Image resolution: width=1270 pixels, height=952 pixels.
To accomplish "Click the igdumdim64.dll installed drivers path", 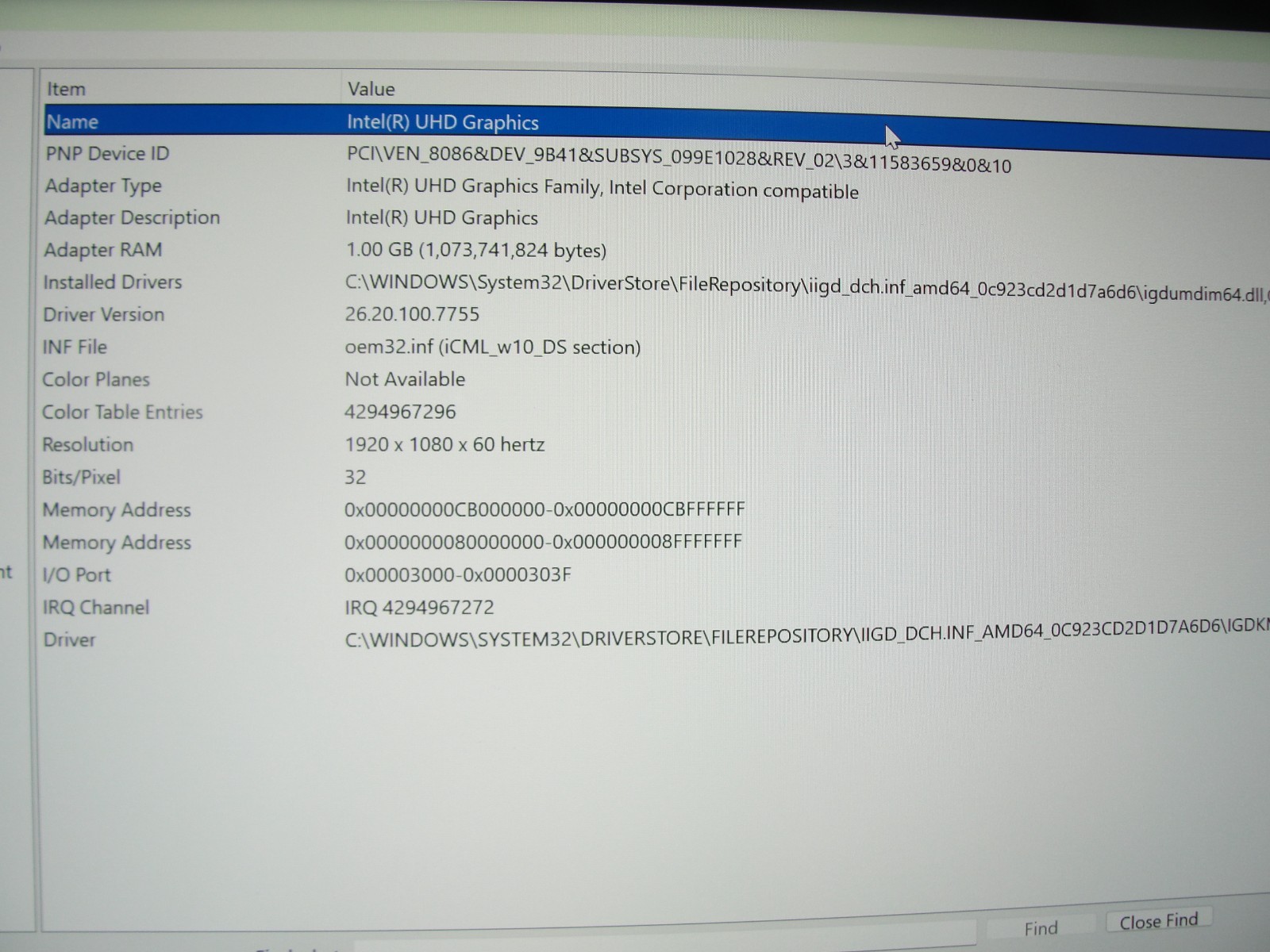I will (807, 287).
